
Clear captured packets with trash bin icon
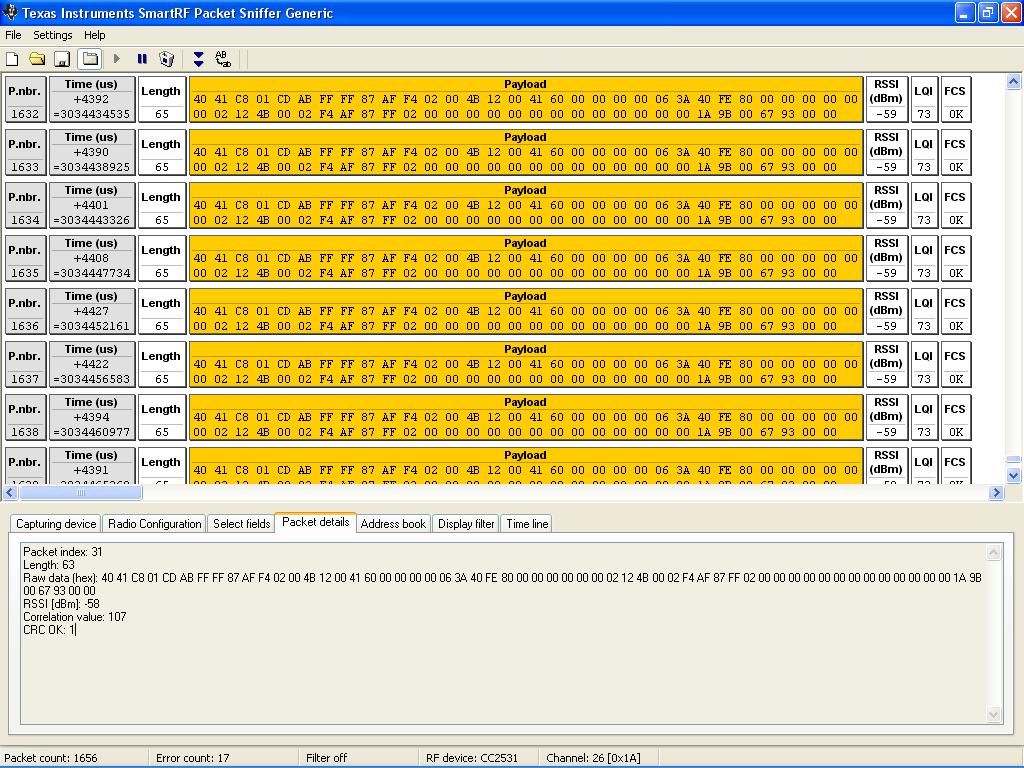[167, 59]
